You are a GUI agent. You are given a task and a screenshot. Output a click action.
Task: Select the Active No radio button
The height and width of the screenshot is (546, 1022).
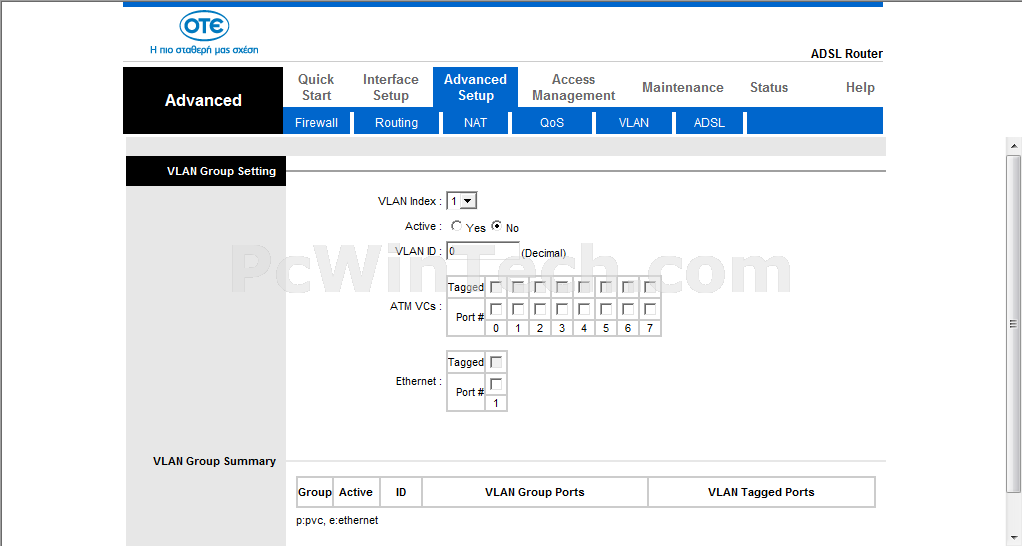(497, 225)
